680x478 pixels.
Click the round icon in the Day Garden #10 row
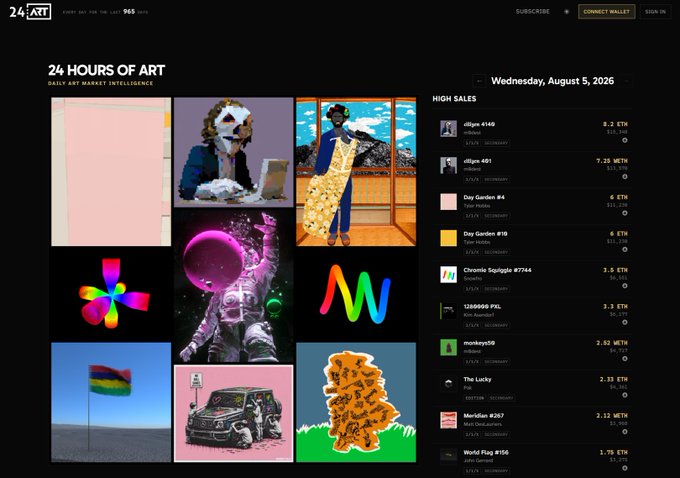tap(625, 249)
